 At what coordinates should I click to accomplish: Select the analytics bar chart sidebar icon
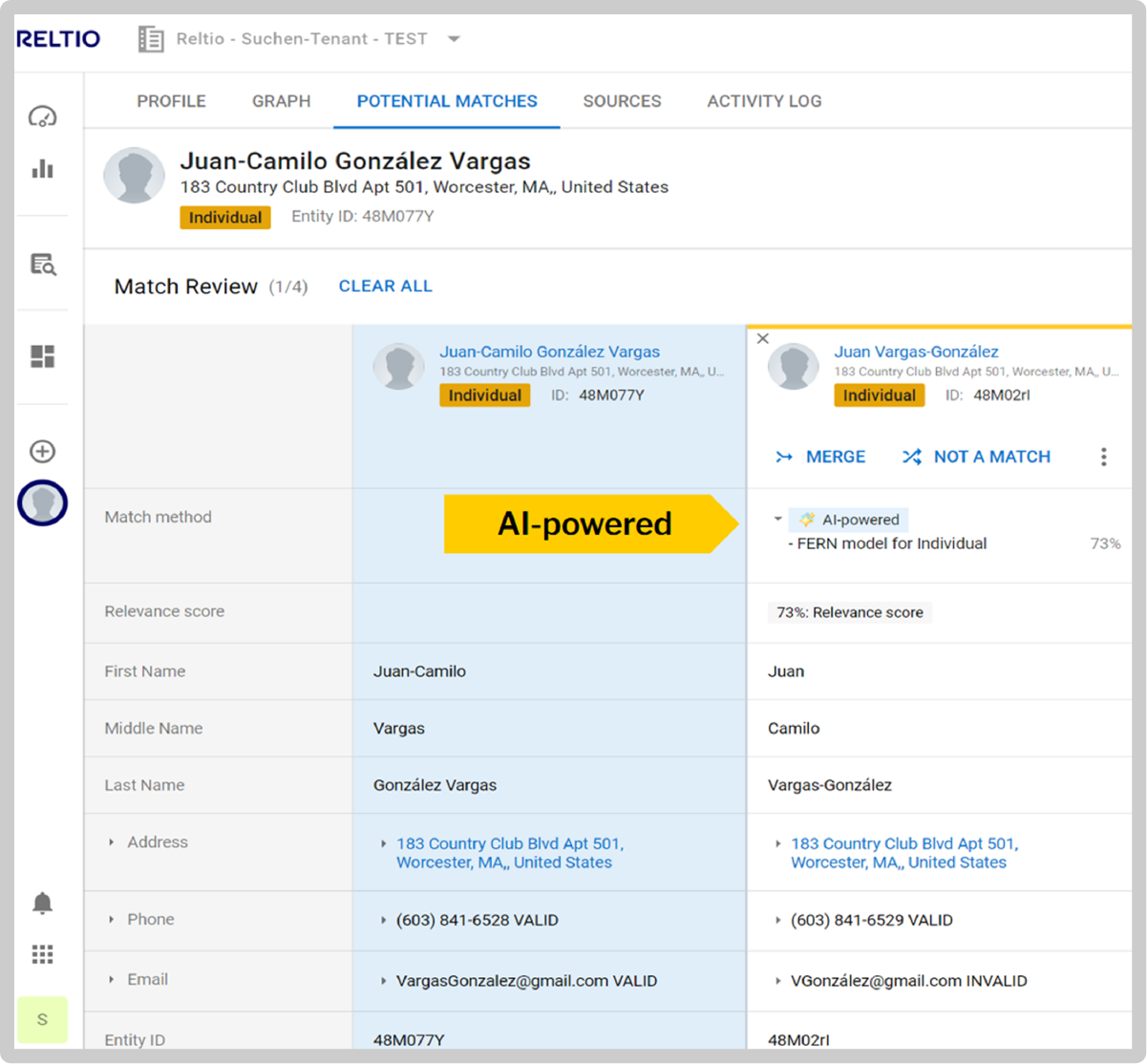click(x=42, y=168)
